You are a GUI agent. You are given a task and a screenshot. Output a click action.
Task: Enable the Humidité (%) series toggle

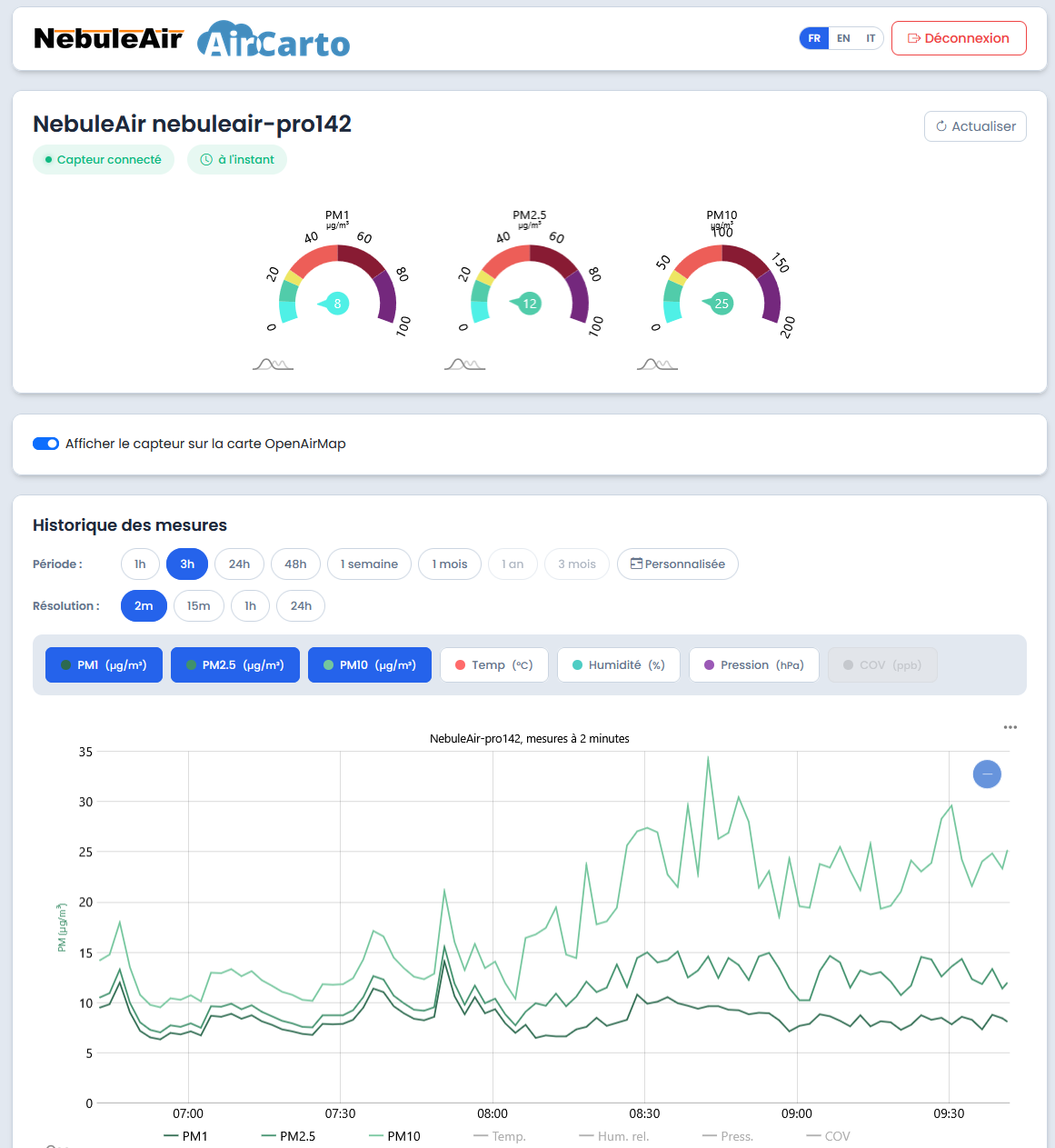tap(618, 664)
